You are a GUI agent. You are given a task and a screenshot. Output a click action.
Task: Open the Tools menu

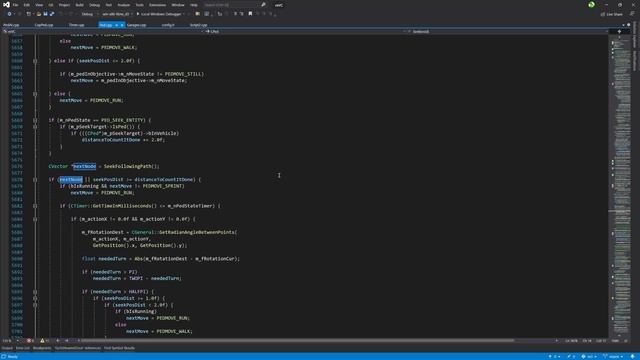[140, 5]
